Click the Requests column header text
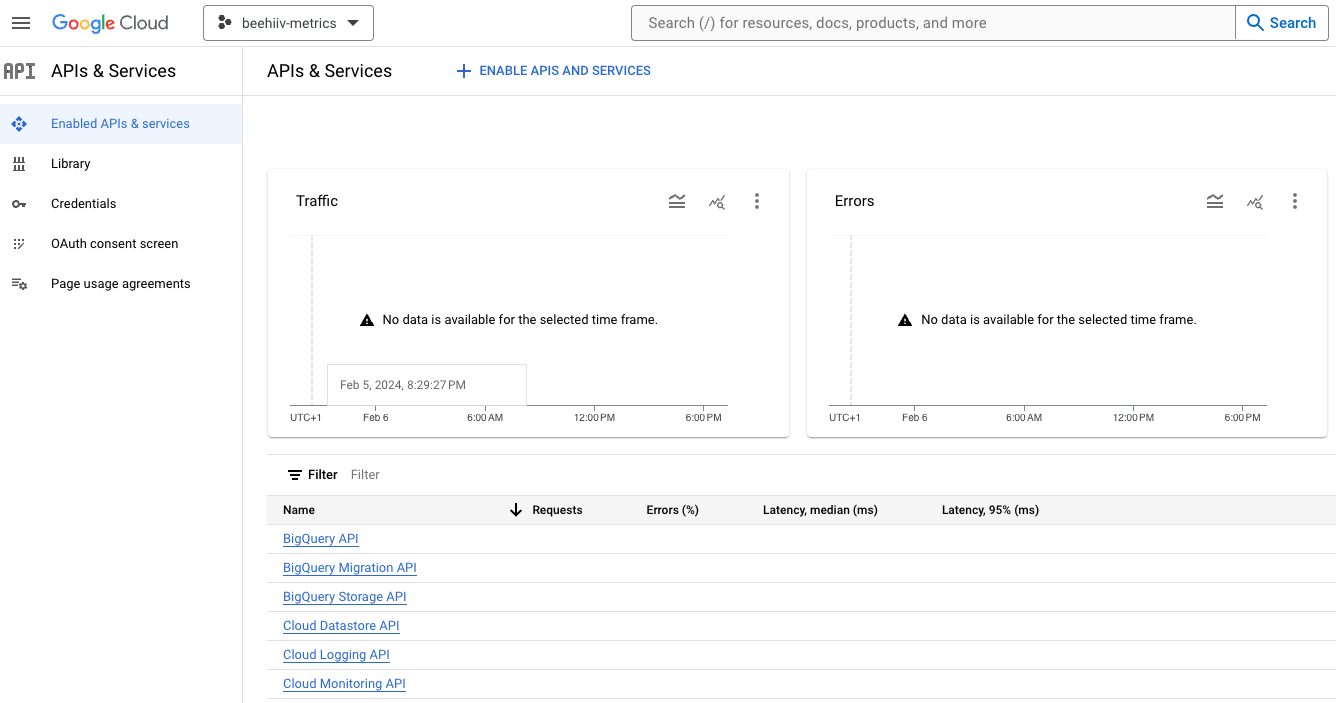This screenshot has width=1336, height=703. point(557,510)
